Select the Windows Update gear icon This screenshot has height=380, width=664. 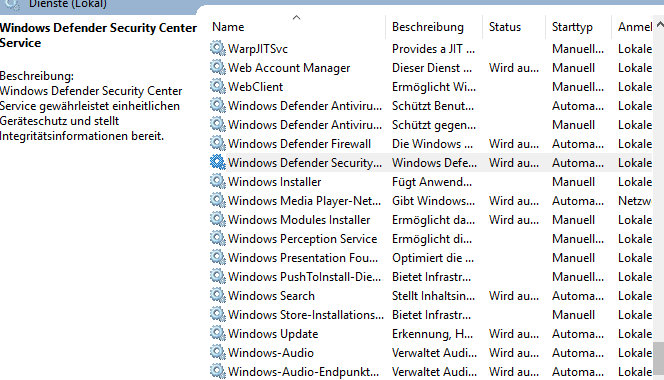coord(218,333)
